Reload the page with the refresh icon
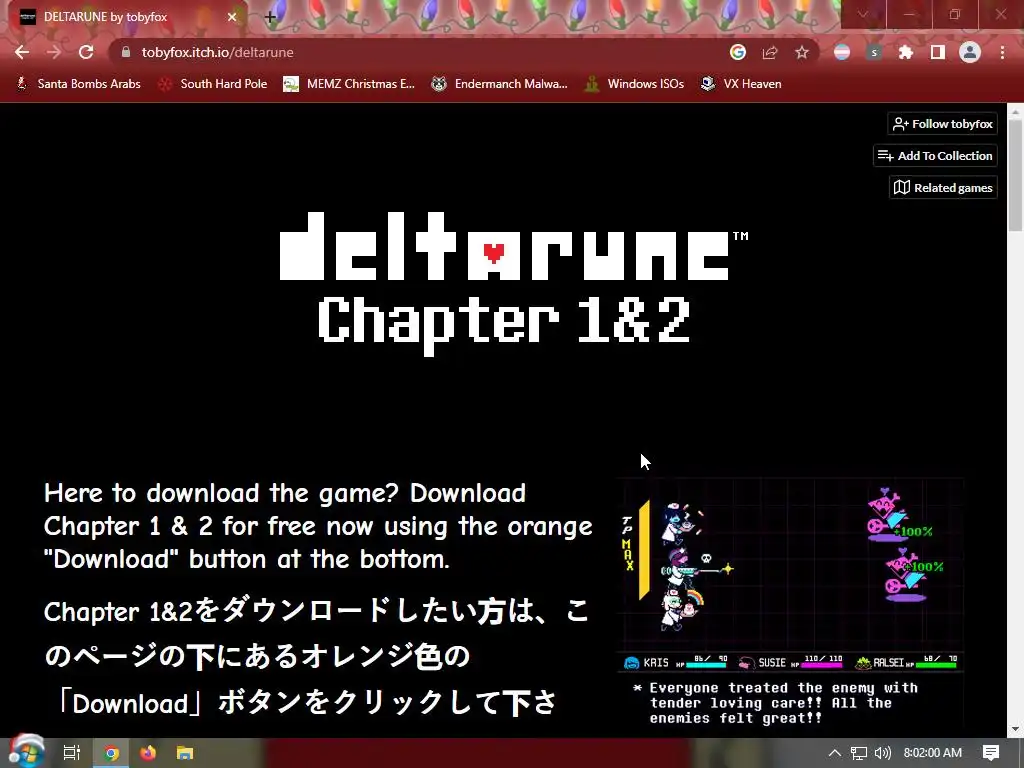 point(86,52)
